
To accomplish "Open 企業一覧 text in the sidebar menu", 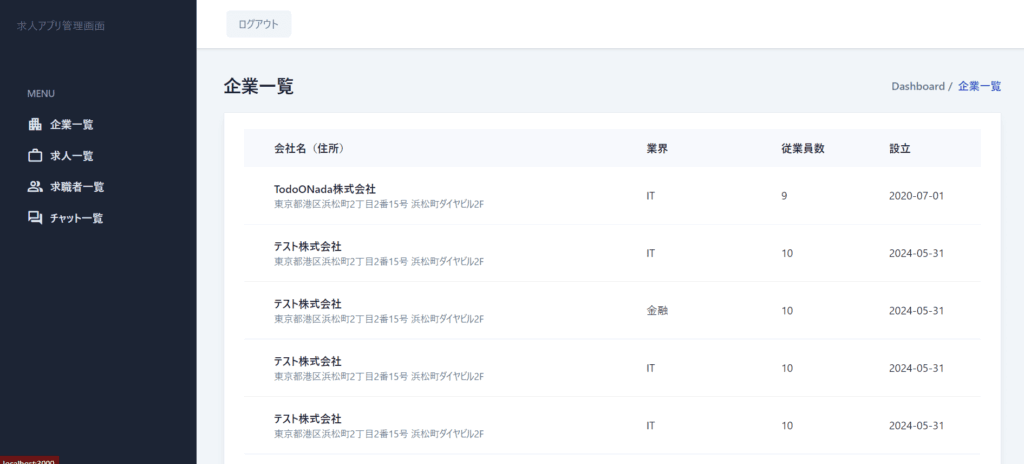I will 72,125.
